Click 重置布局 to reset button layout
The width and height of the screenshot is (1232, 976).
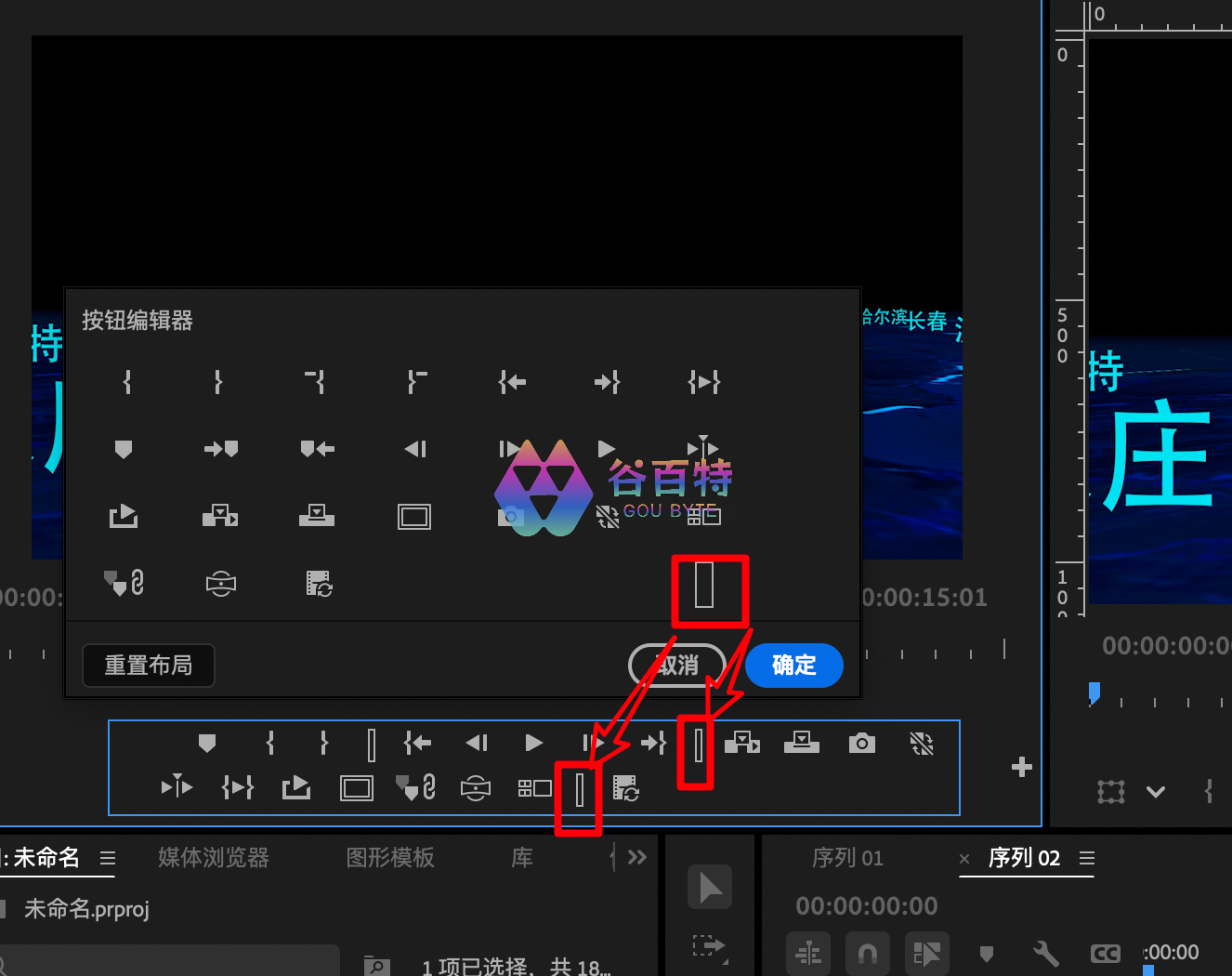point(149,666)
